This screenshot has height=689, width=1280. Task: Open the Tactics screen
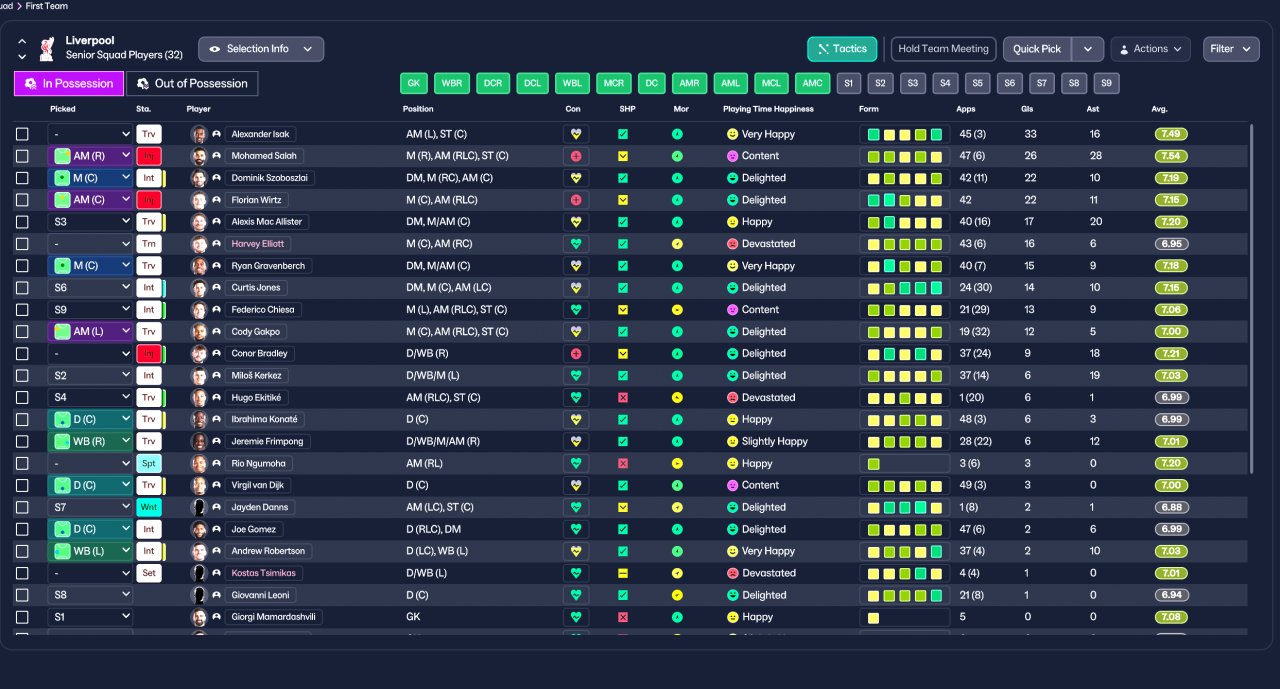842,49
